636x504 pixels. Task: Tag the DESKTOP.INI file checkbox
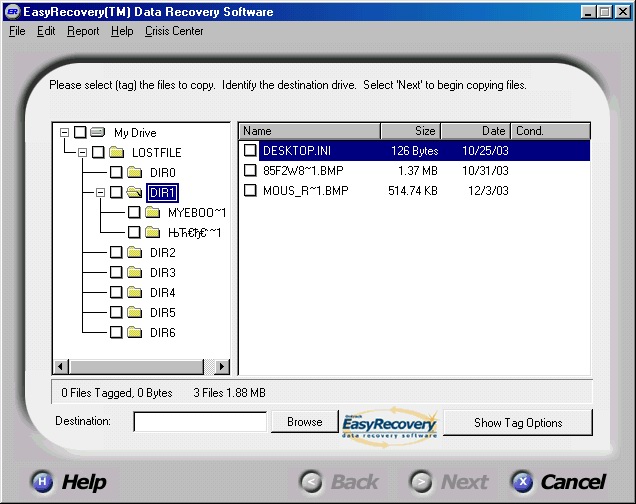[x=250, y=150]
